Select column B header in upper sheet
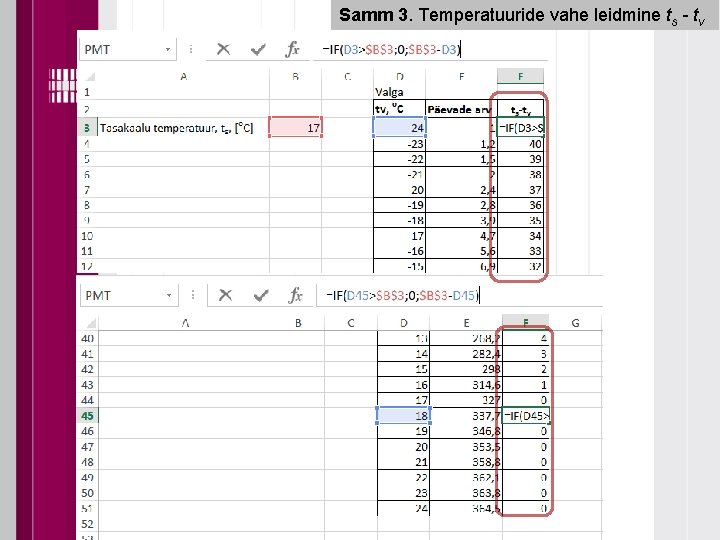Screen dimensions: 720x540 coord(295,76)
